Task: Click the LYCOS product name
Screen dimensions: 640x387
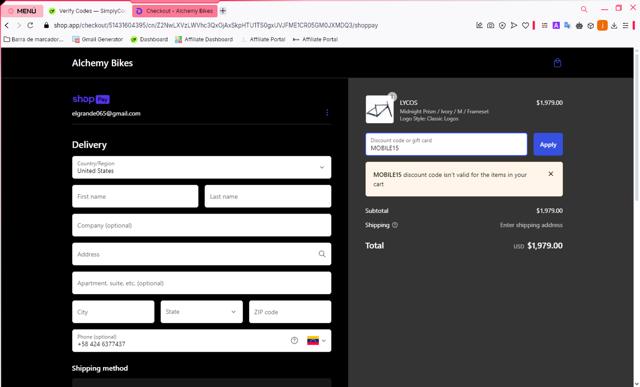Action: click(409, 103)
